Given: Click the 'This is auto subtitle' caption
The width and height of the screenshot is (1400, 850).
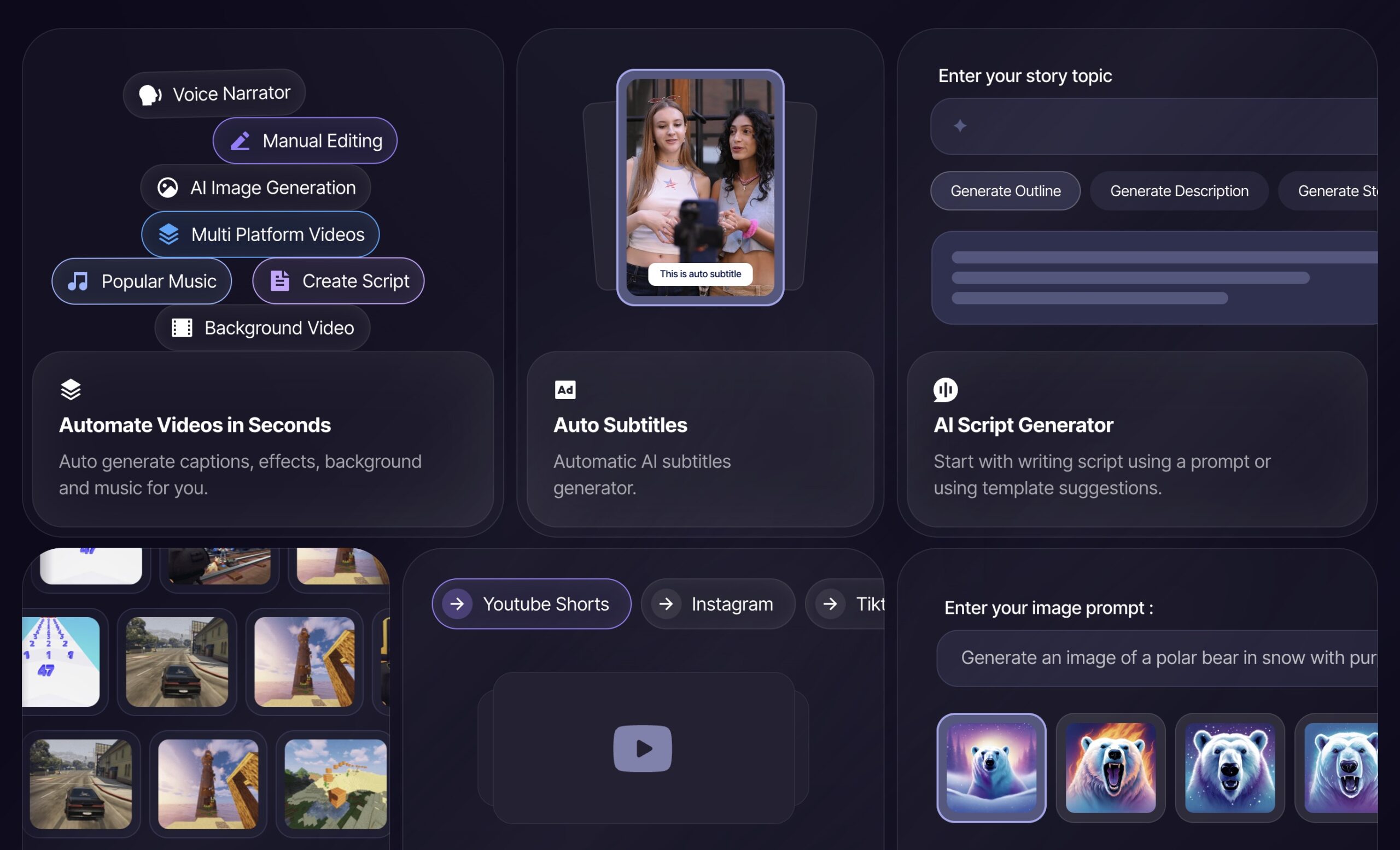Looking at the screenshot, I should point(701,274).
